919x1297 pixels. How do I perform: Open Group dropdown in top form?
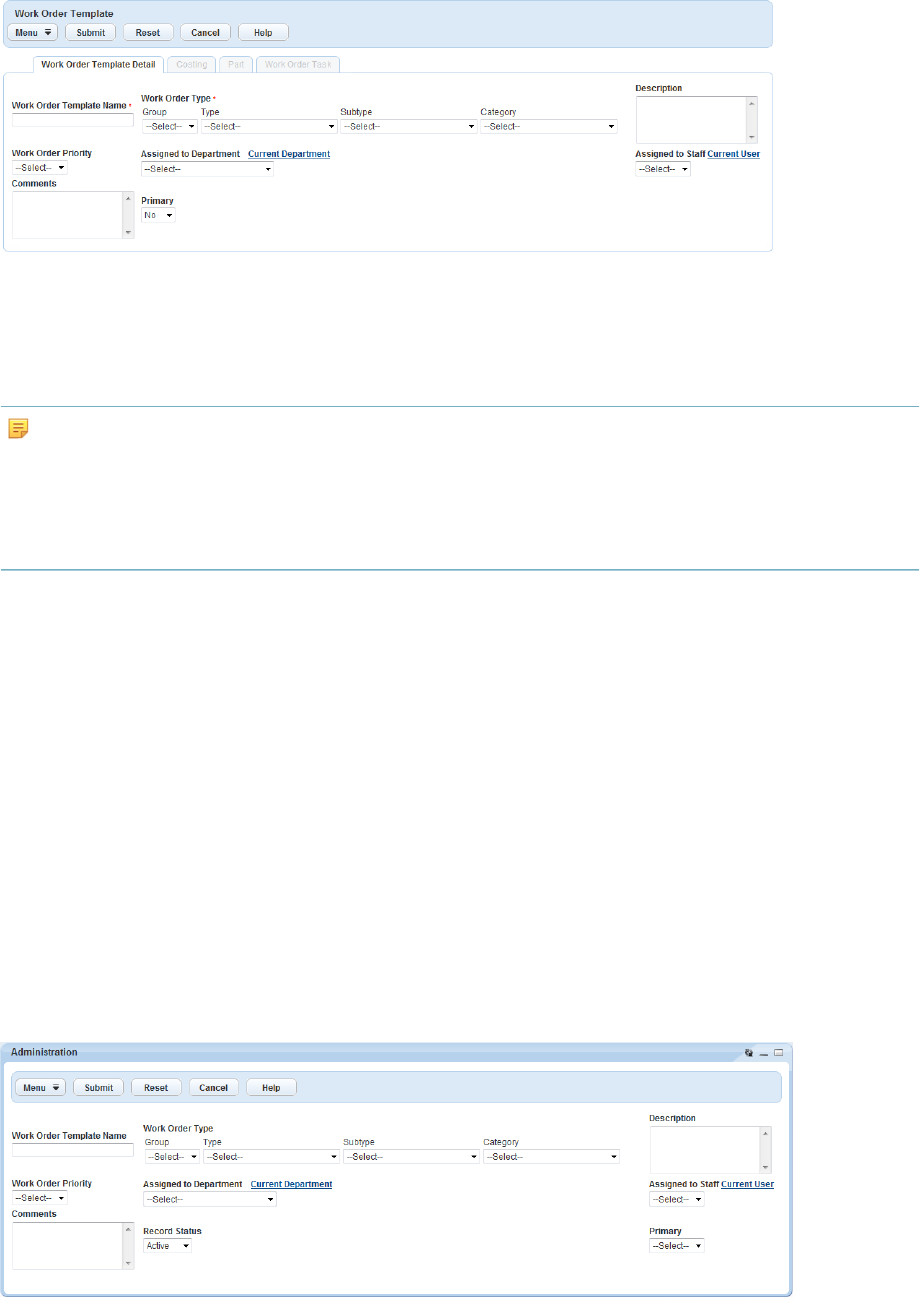169,127
